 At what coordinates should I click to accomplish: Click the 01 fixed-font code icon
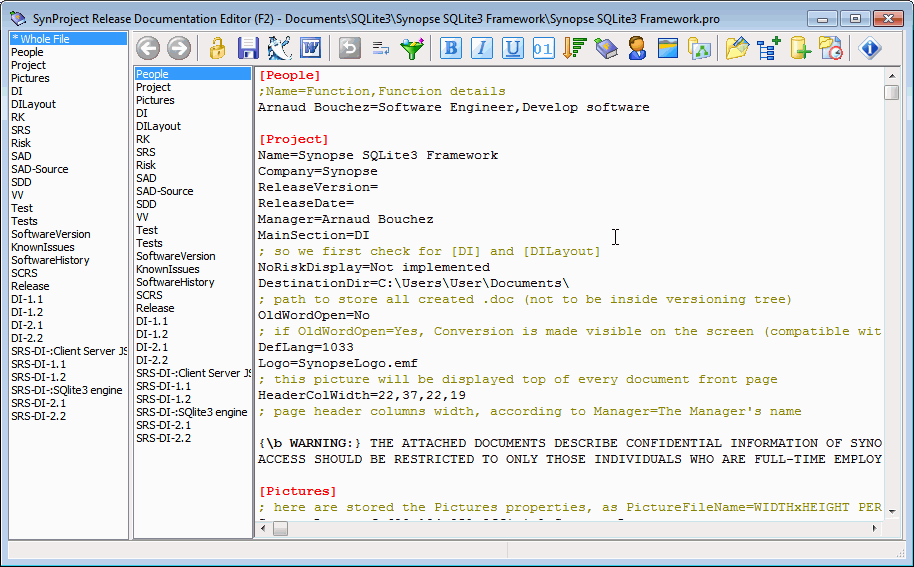coord(543,48)
